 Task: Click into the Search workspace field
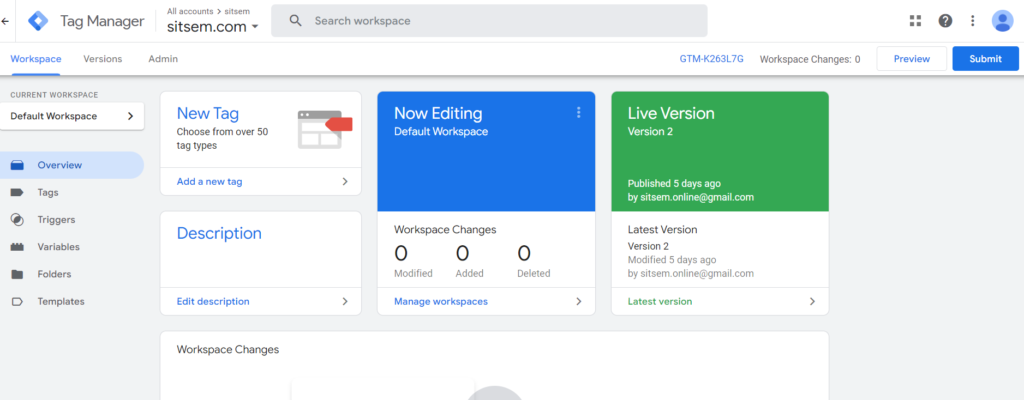pos(489,21)
